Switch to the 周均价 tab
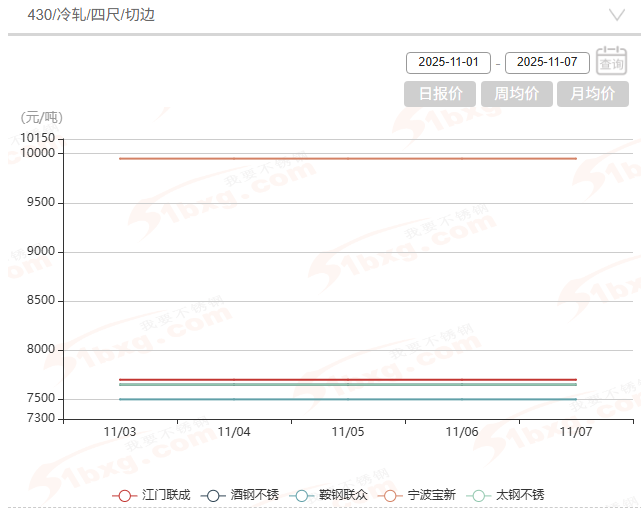 (x=516, y=94)
